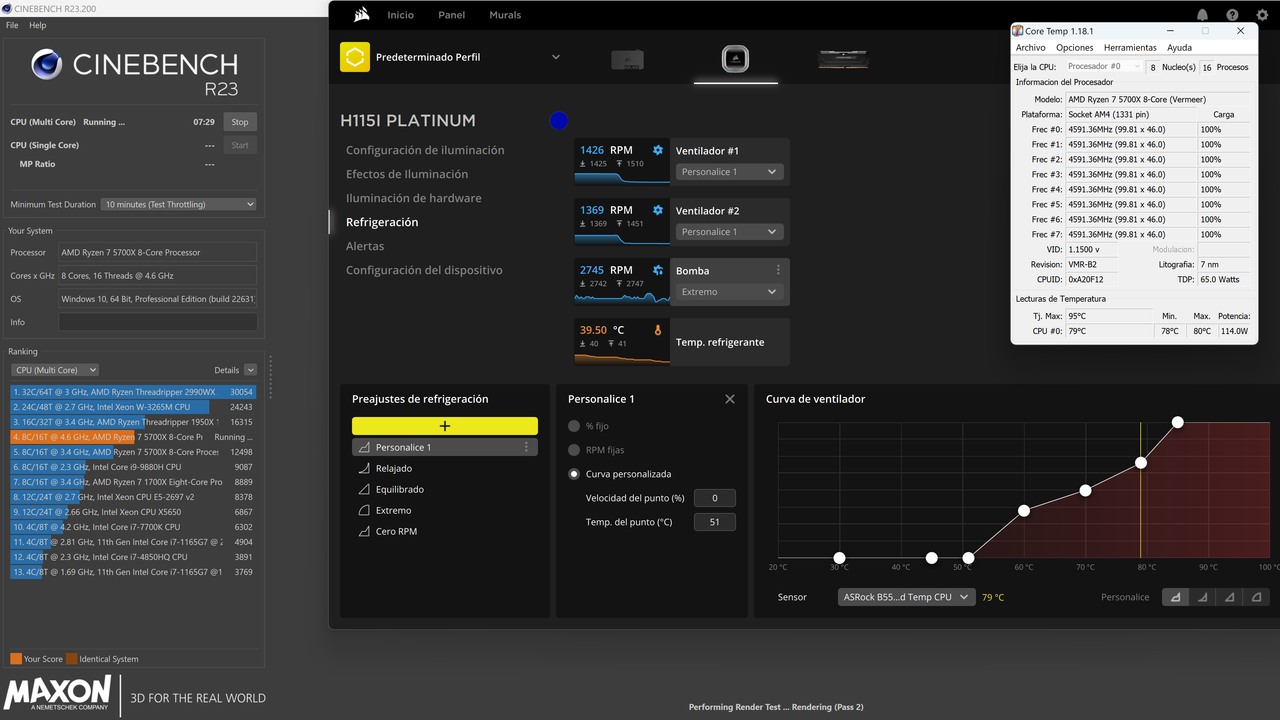This screenshot has width=1280, height=720.
Task: Expand the Details arrow in Cinebench ranking
Action: click(x=250, y=370)
